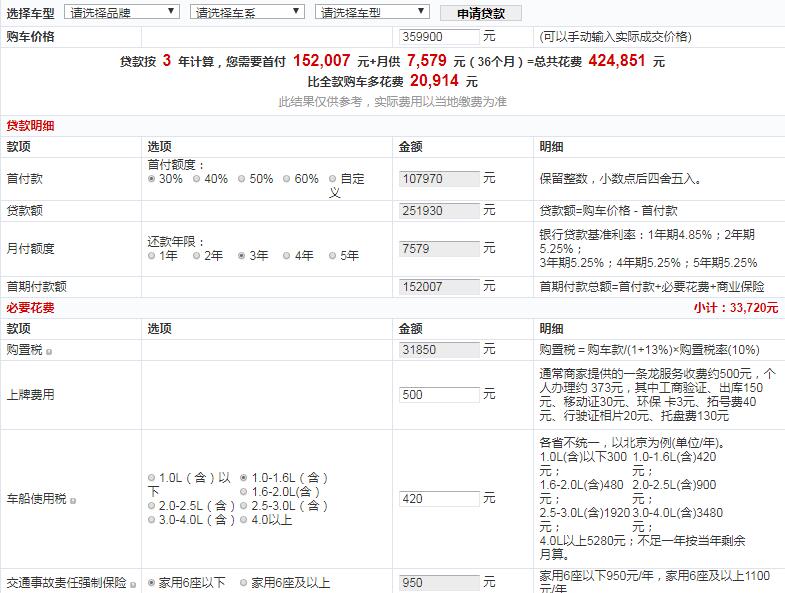Click the 月付额度 row label
The width and height of the screenshot is (785, 593).
[31, 249]
